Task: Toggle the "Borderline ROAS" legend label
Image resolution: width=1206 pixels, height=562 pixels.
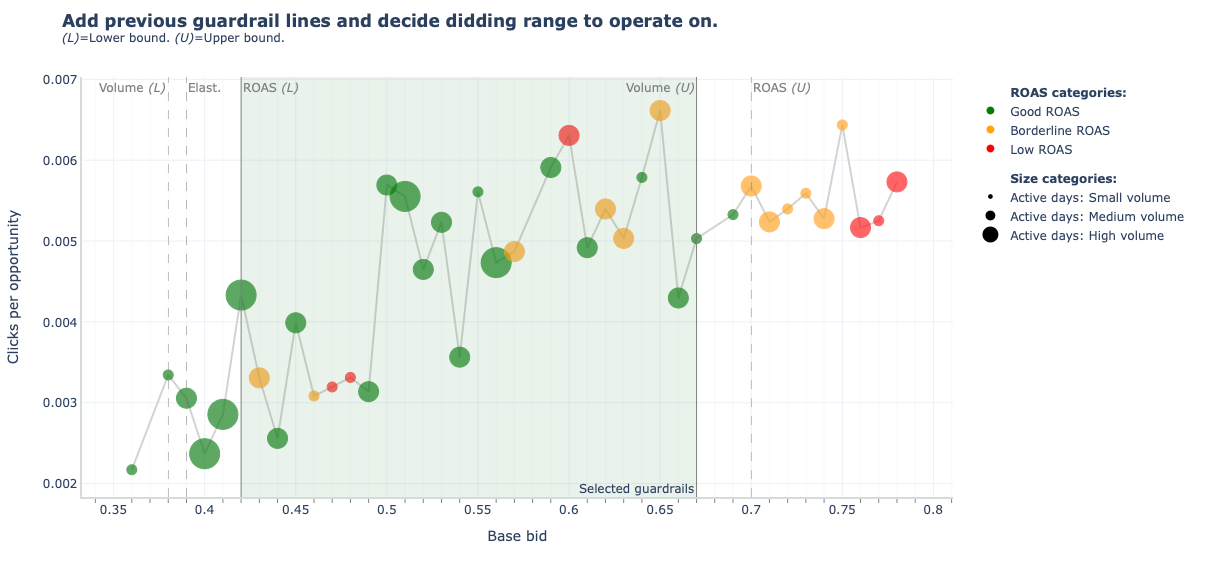Action: (1059, 131)
